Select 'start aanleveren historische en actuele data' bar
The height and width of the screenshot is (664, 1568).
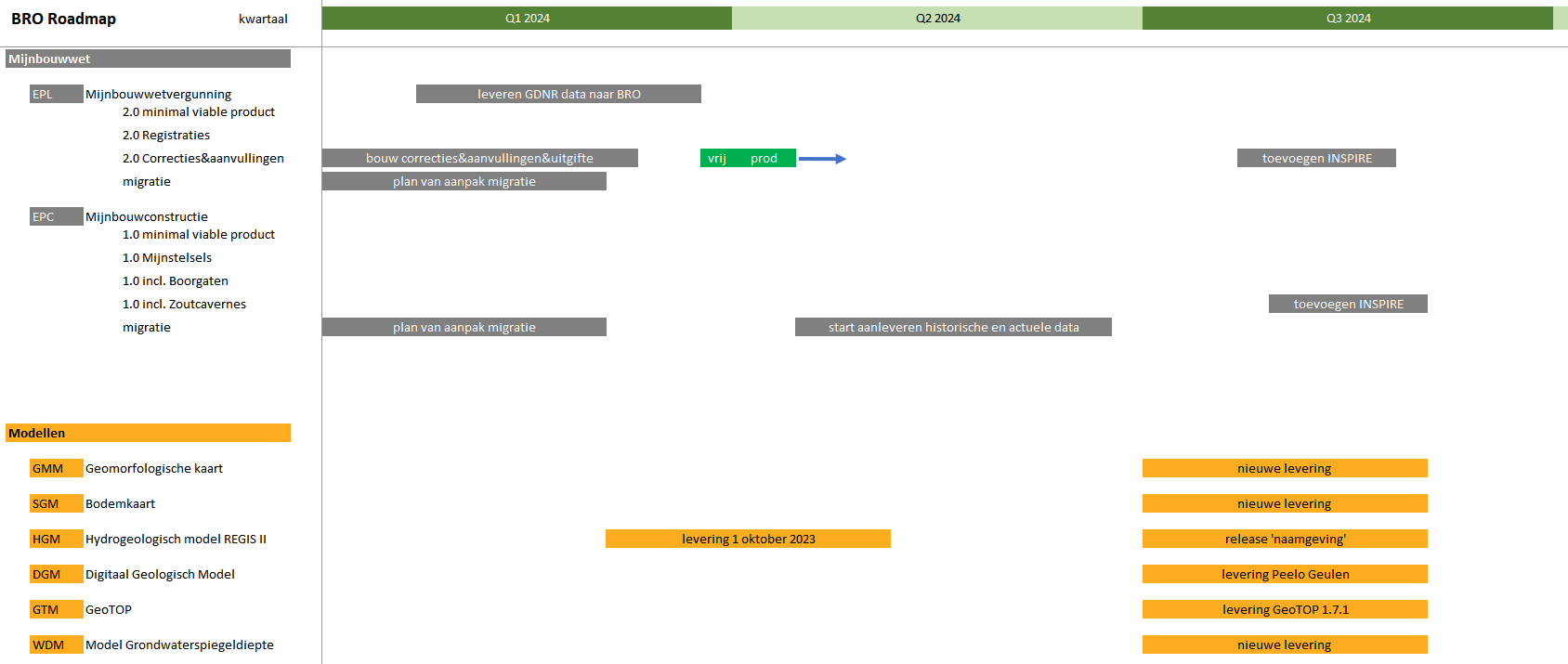coord(953,328)
